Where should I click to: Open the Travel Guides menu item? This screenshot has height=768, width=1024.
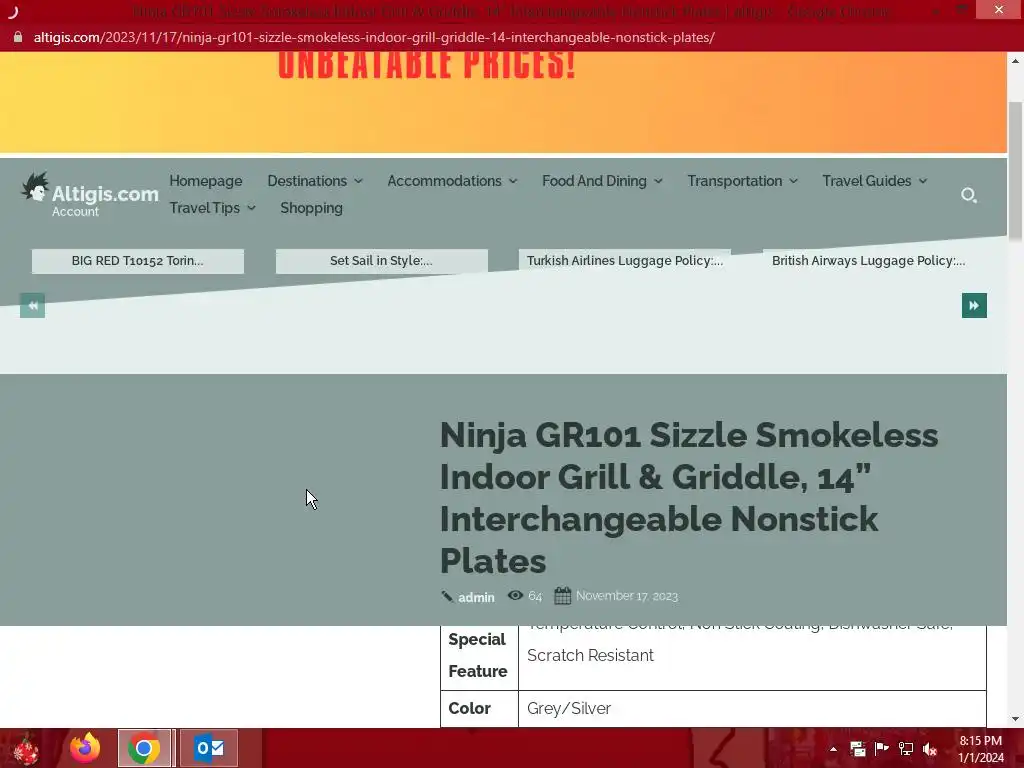[x=867, y=181]
